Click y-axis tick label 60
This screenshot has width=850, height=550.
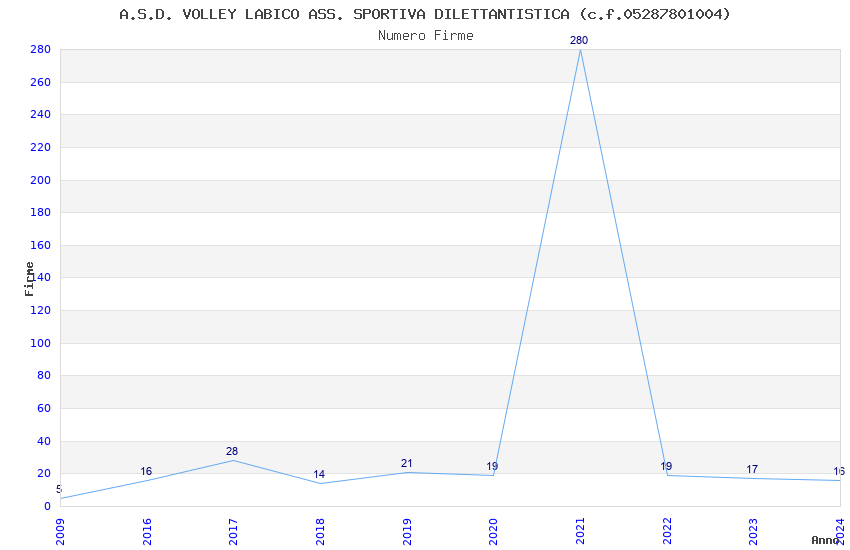click(44, 408)
